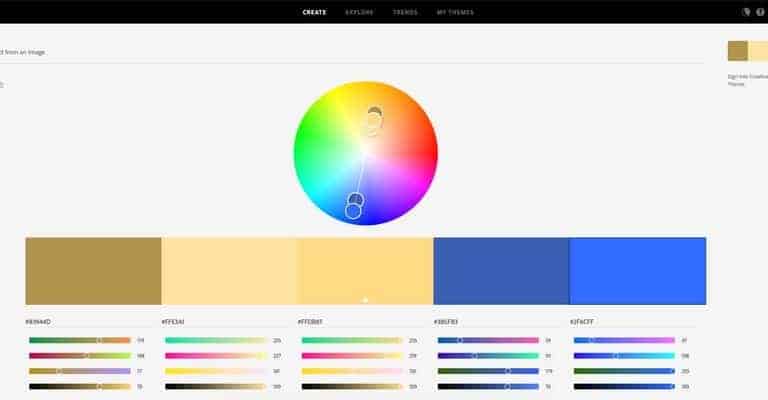Viewport: 768px width, 400px height.
Task: Adjust the blue-to-cyan slider under the bright blue swatch
Action: (x=624, y=356)
